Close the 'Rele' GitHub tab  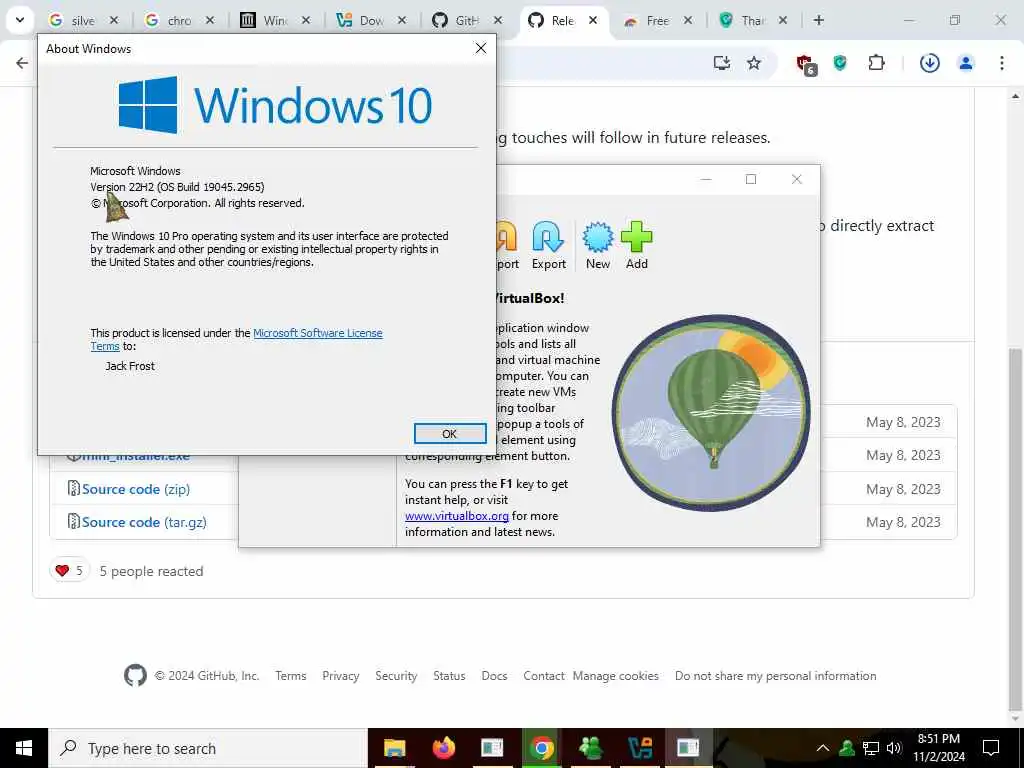coord(592,20)
